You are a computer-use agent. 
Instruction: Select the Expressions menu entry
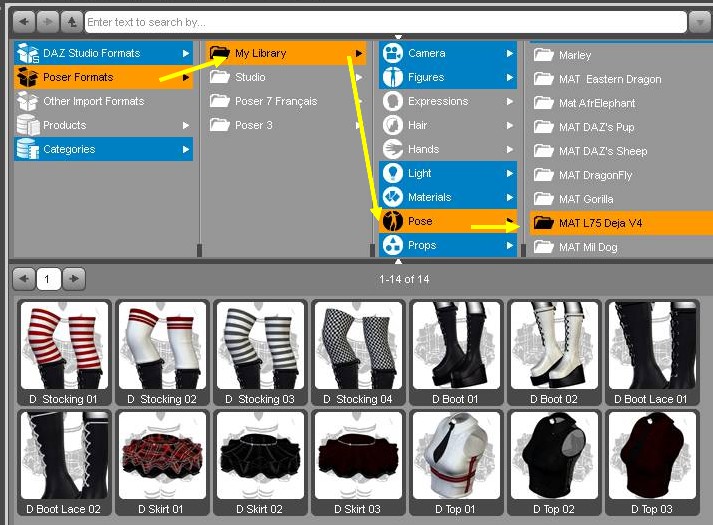448,101
